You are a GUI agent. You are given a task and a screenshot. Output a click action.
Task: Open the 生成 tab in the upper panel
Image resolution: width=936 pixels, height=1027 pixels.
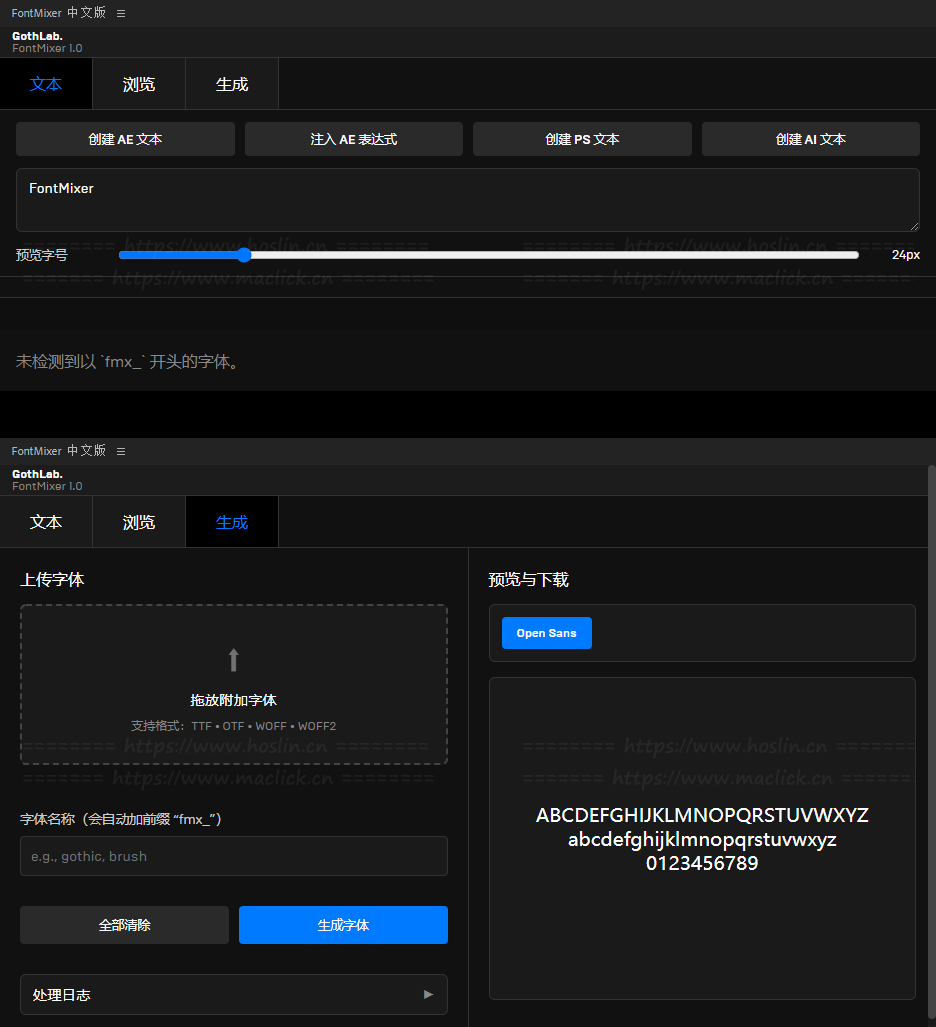[x=232, y=85]
